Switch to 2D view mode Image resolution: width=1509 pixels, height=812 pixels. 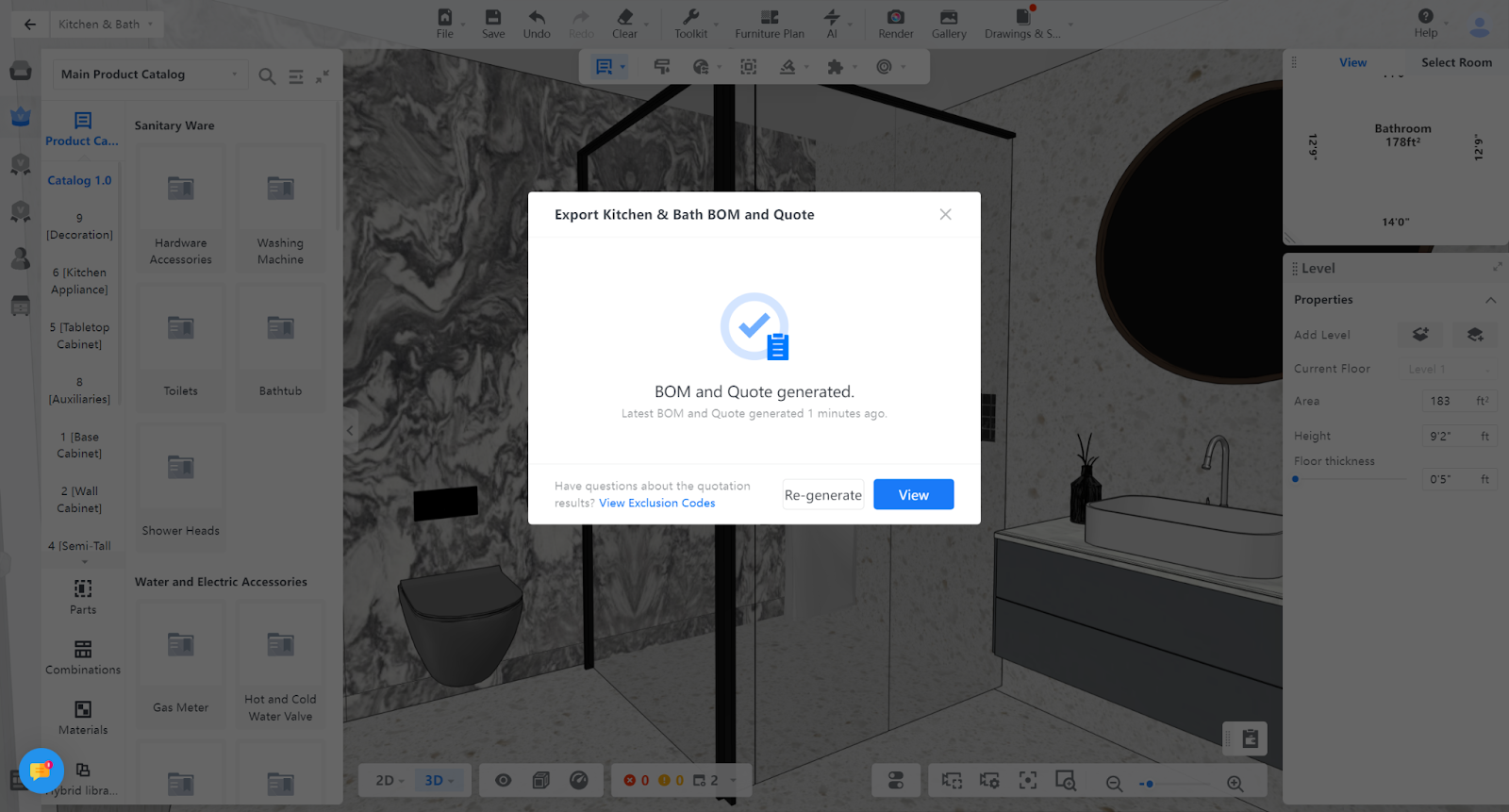point(389,780)
